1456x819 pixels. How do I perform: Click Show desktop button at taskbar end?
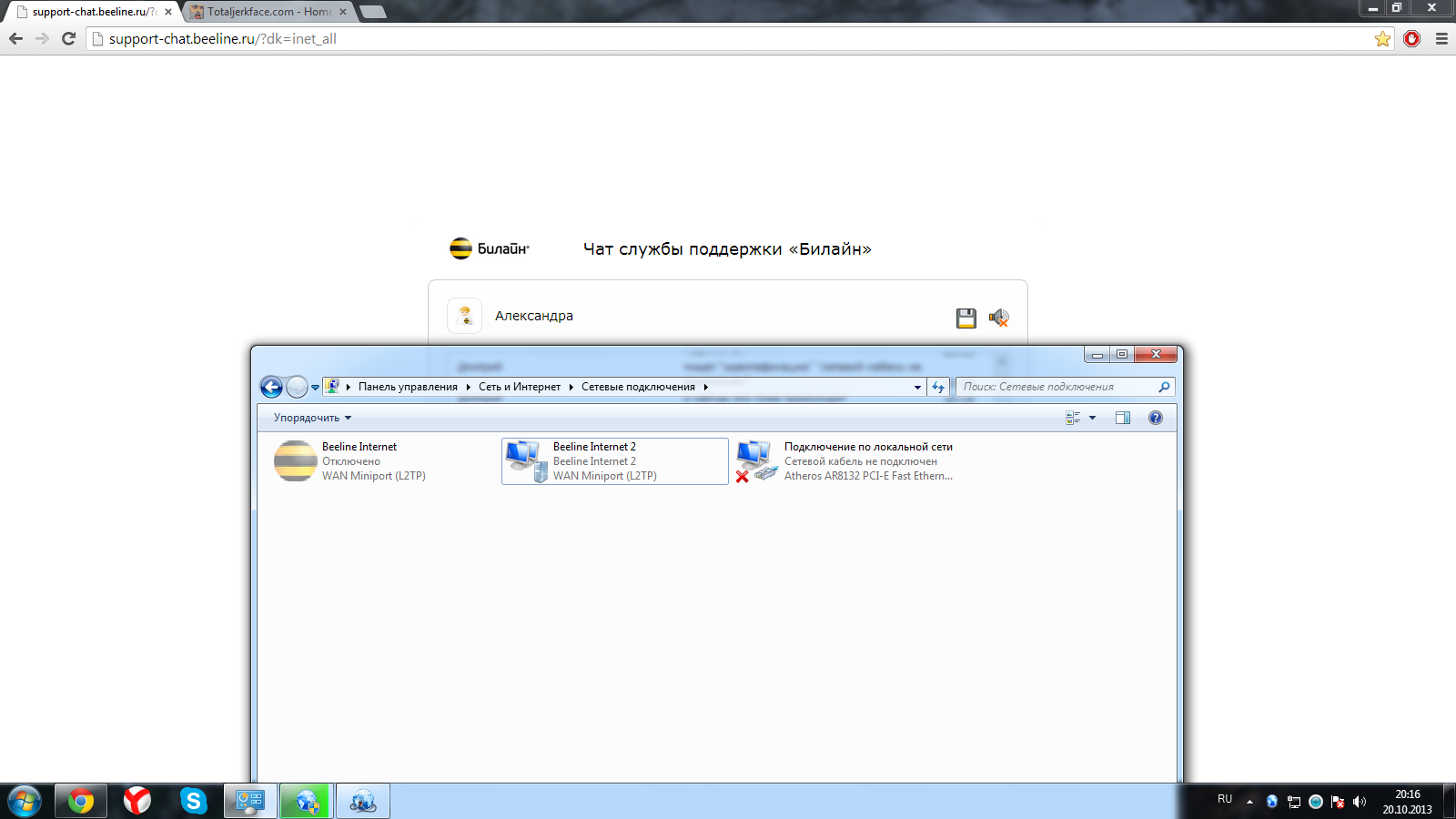click(1449, 802)
